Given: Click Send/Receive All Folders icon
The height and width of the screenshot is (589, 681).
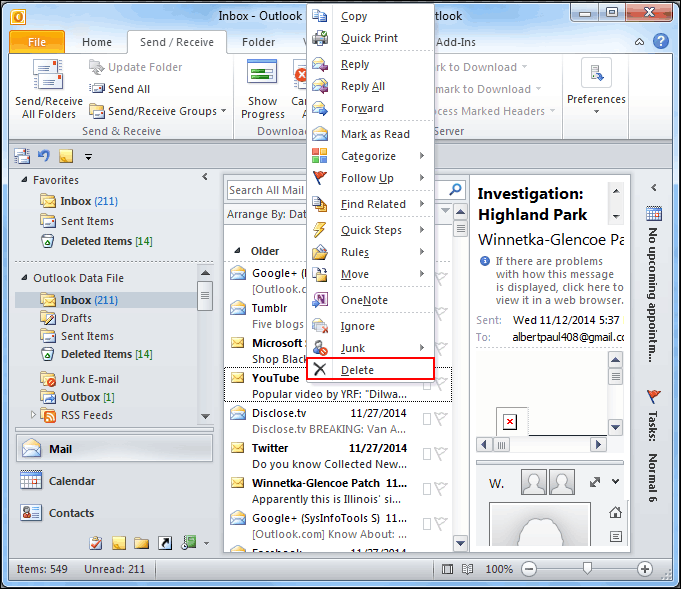Looking at the screenshot, I should (x=48, y=74).
